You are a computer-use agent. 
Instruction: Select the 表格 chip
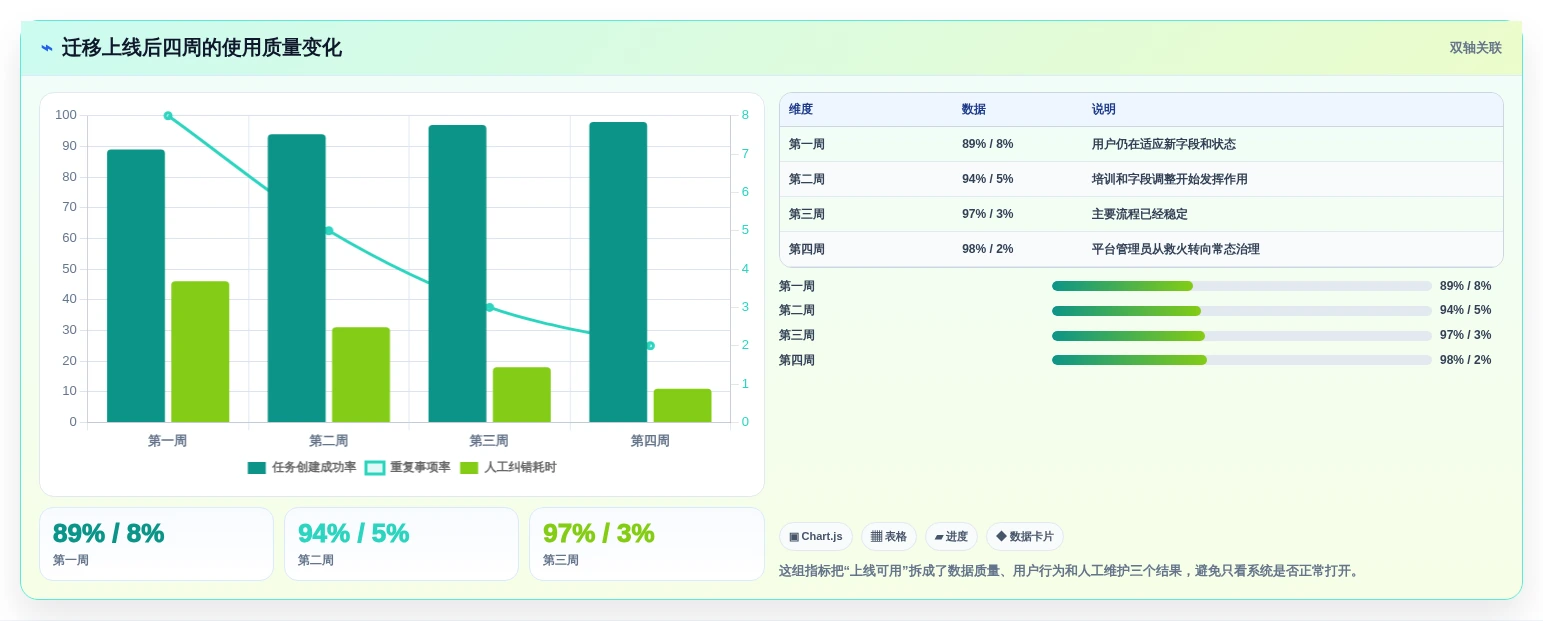(889, 537)
